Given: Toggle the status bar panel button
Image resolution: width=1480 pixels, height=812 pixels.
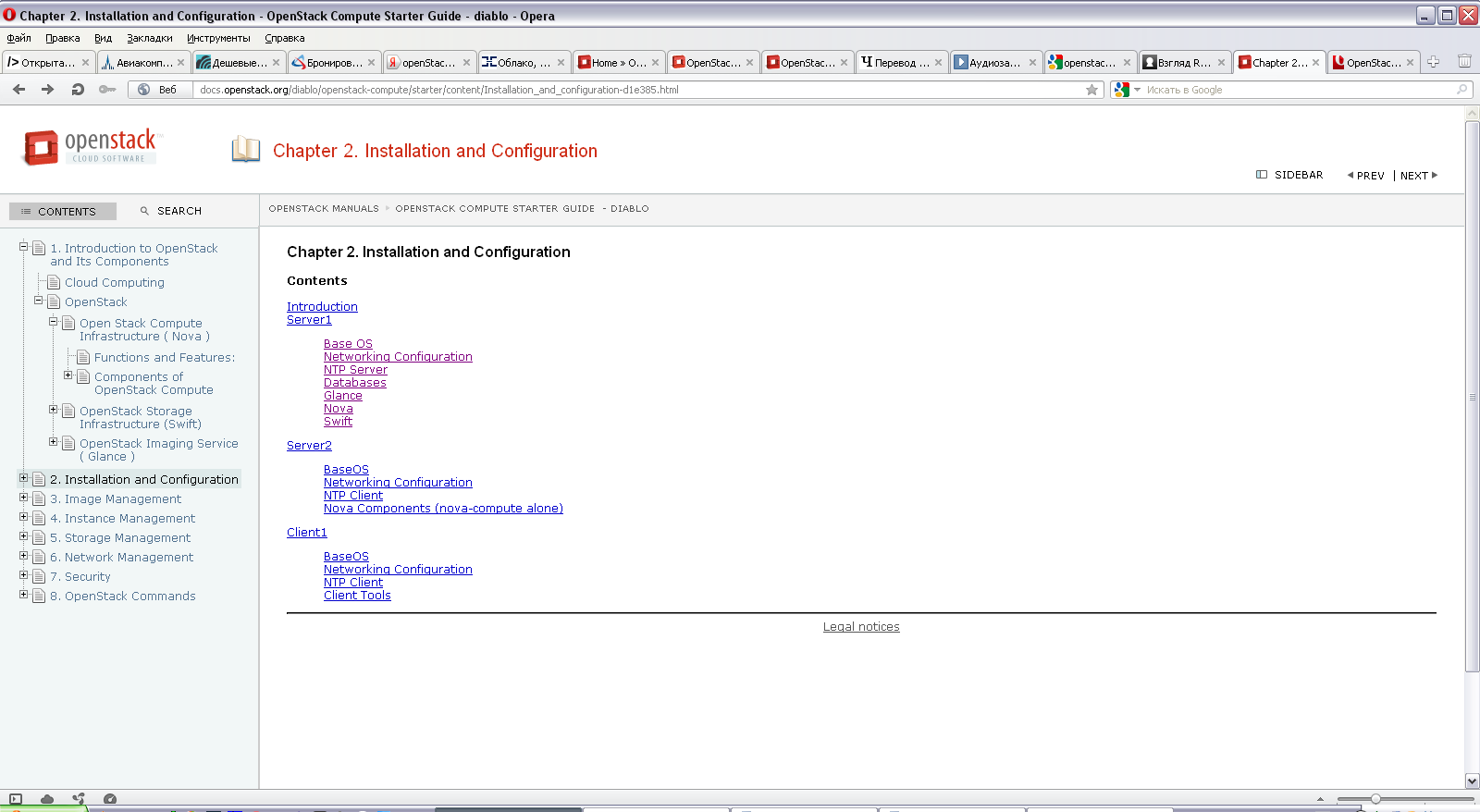Looking at the screenshot, I should click(x=16, y=799).
